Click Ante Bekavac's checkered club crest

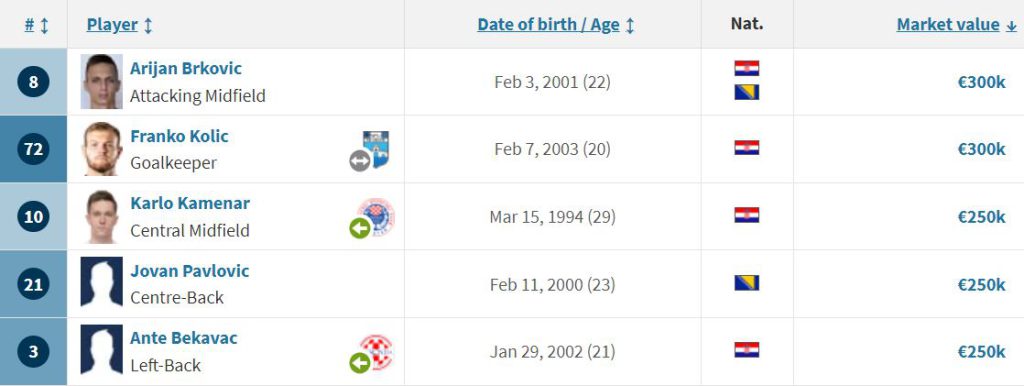[x=377, y=351]
